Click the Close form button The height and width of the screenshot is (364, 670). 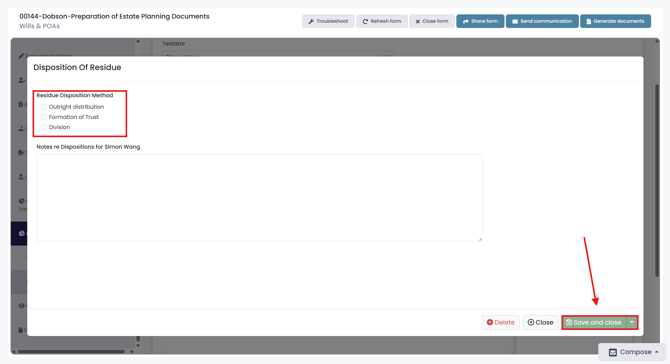(432, 21)
